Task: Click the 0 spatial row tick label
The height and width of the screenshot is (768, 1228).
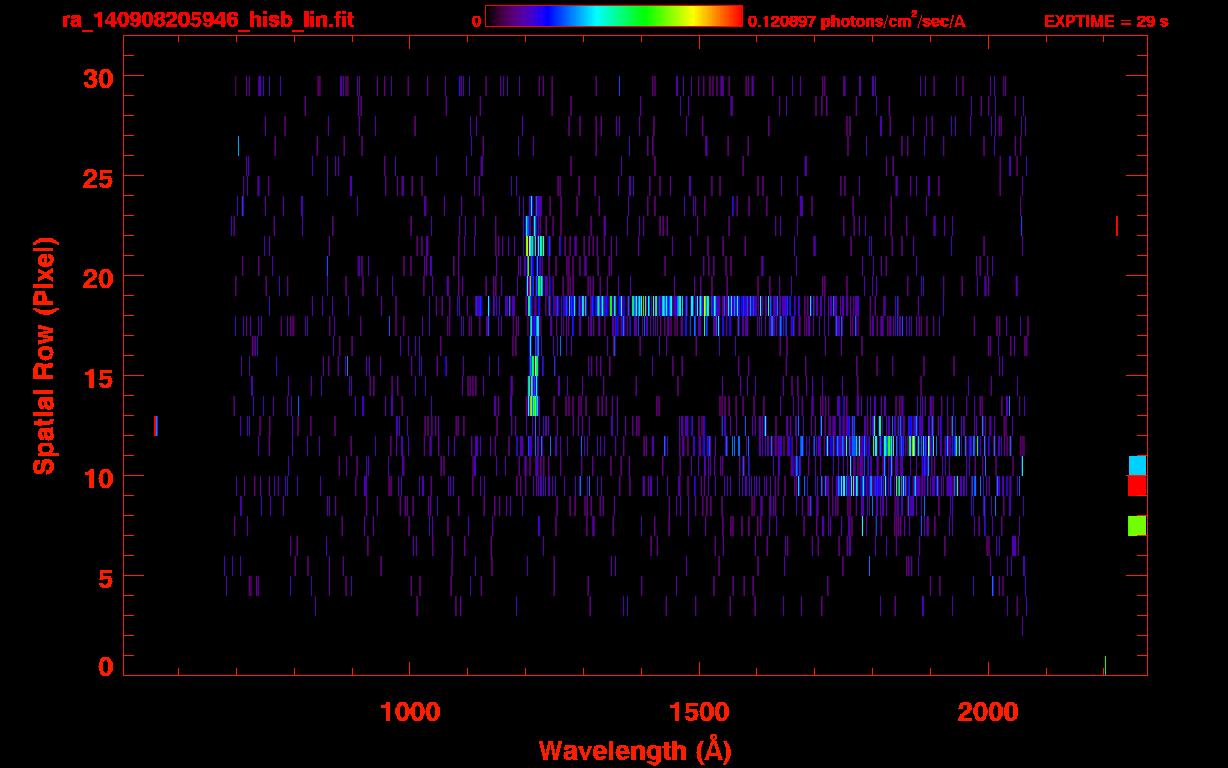Action: click(x=105, y=666)
